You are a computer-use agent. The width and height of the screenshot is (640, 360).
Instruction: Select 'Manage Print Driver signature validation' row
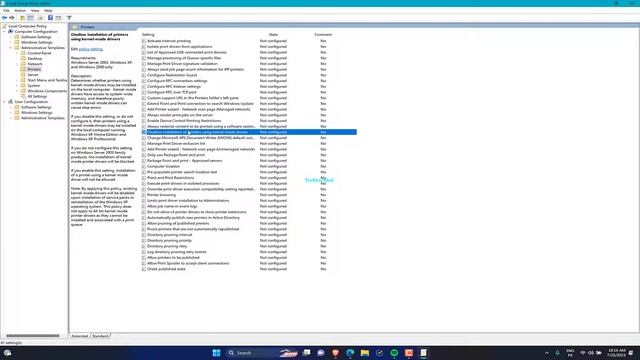pos(249,64)
